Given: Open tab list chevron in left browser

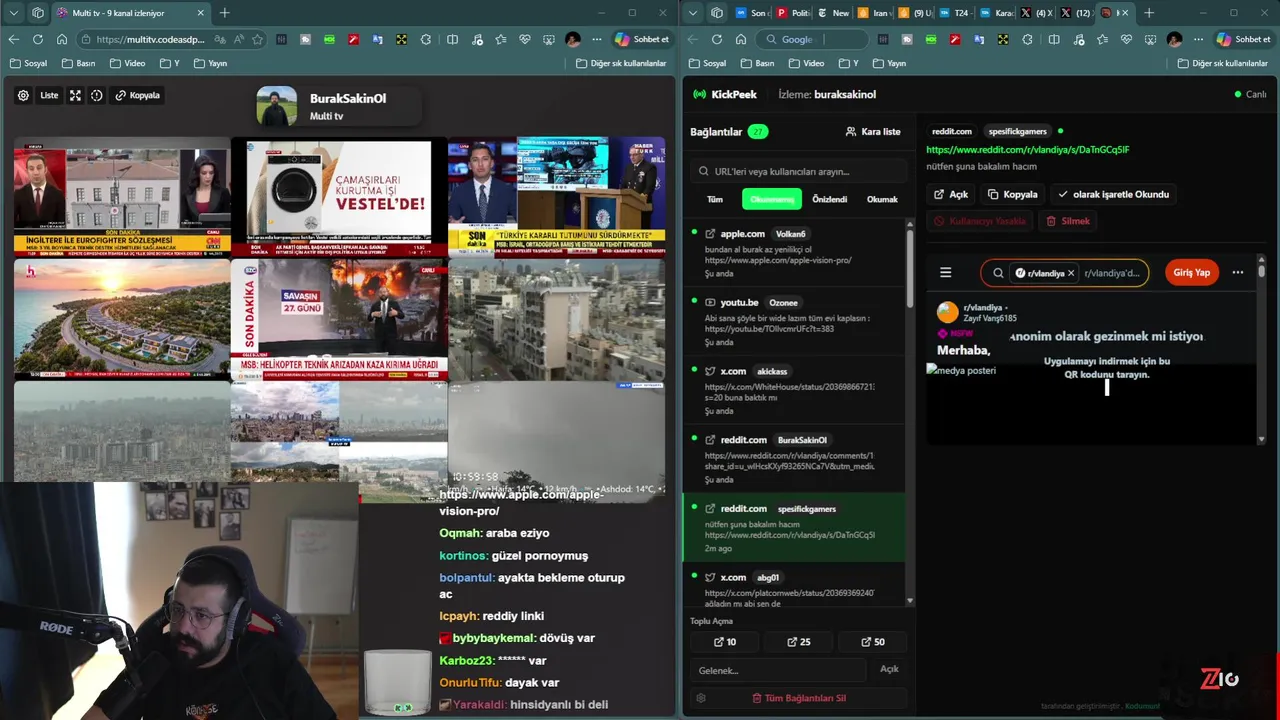Looking at the screenshot, I should pyautogui.click(x=14, y=13).
